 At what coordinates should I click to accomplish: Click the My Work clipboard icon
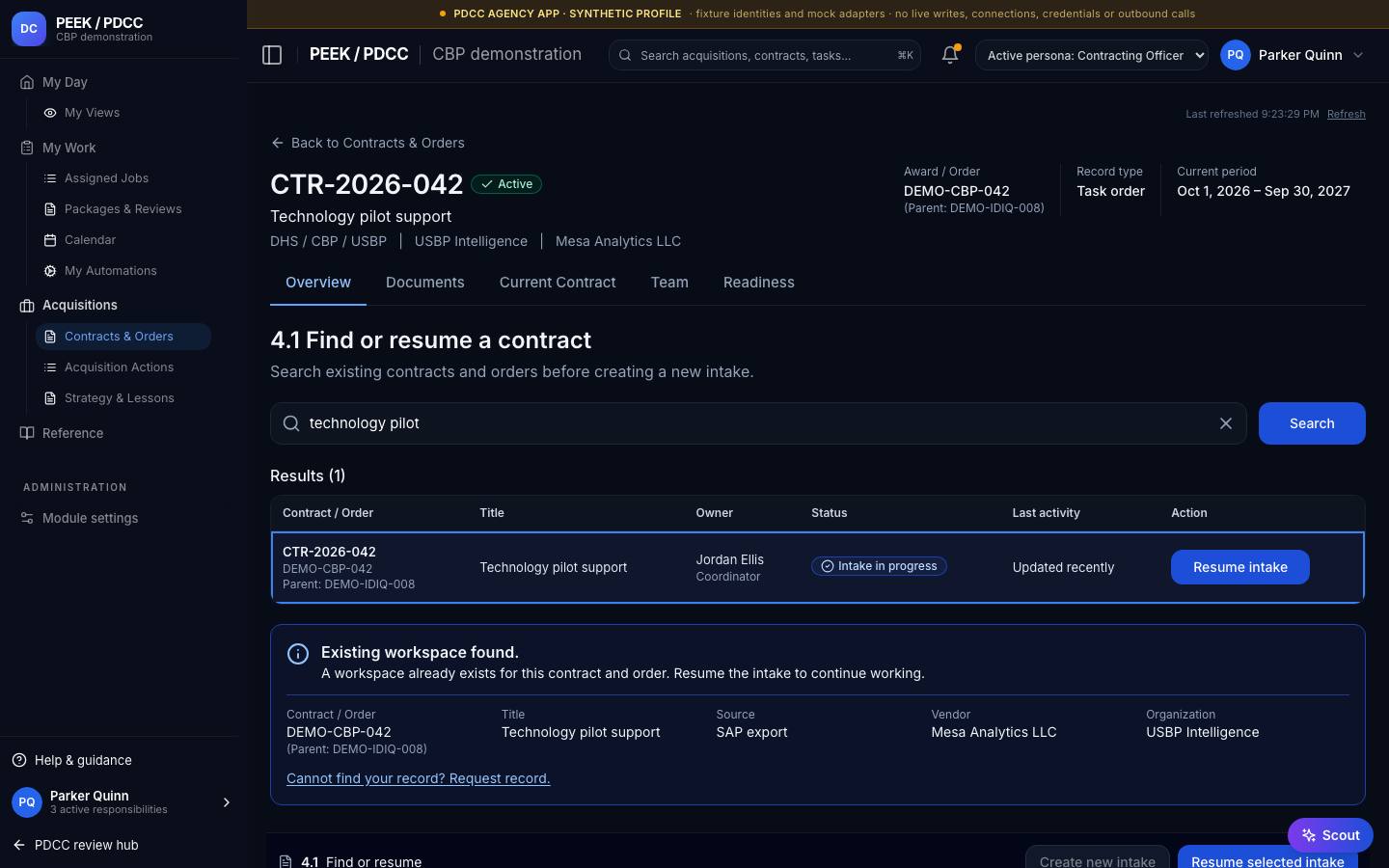[27, 148]
